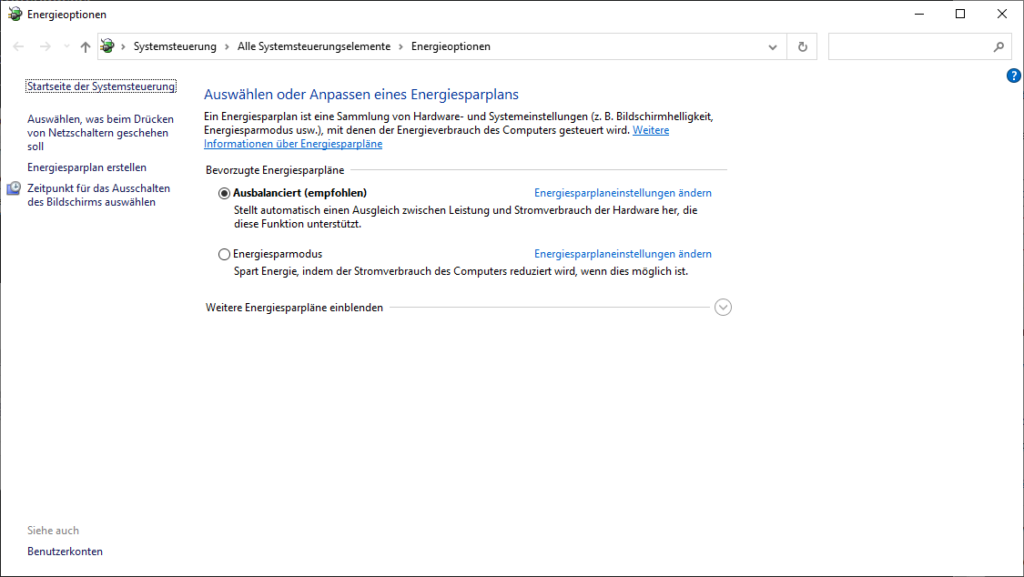This screenshot has width=1024, height=577.
Task: Click the Energieoptionen icon in the address bar
Action: click(108, 46)
